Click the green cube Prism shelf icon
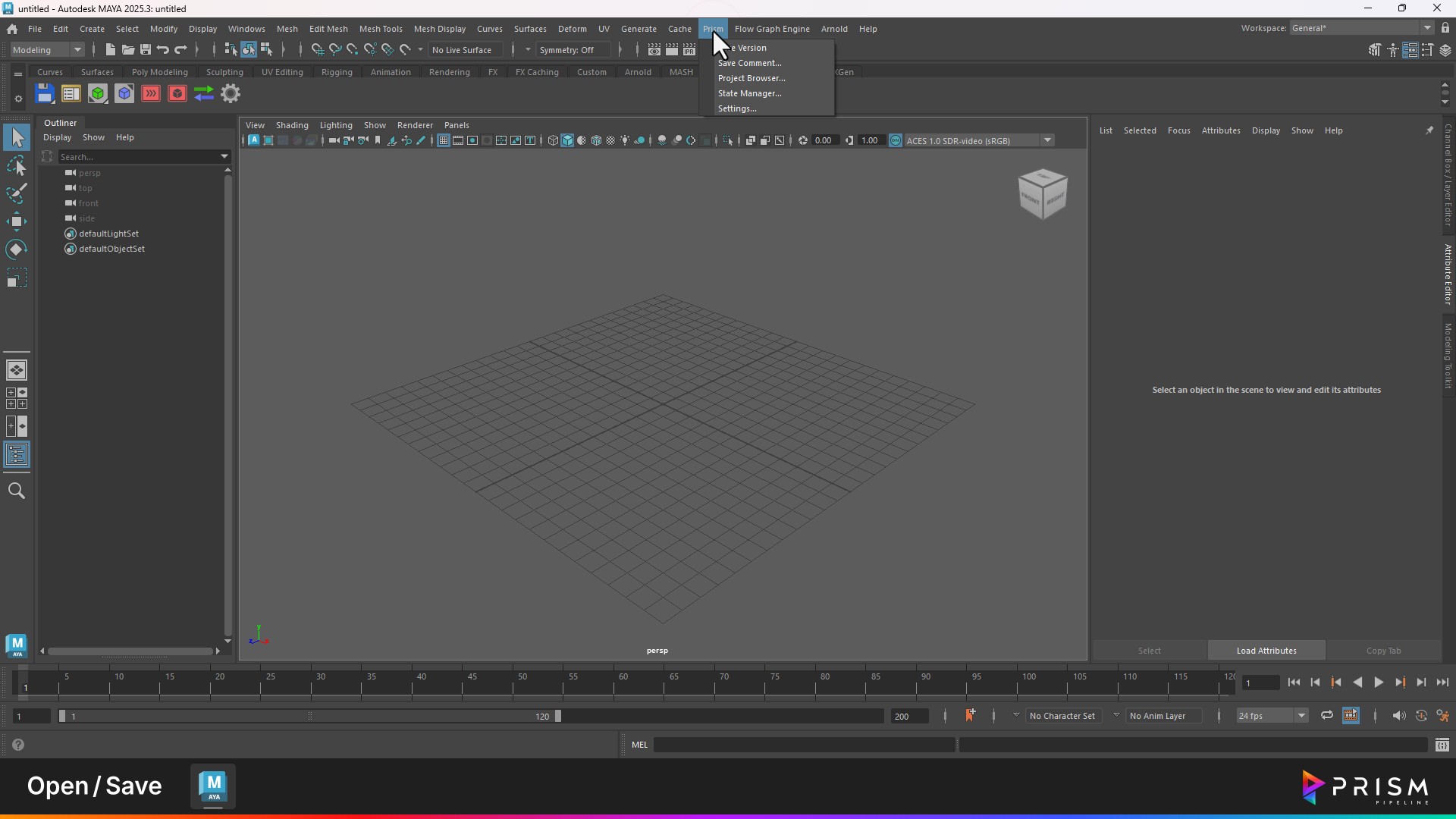 pyautogui.click(x=98, y=94)
